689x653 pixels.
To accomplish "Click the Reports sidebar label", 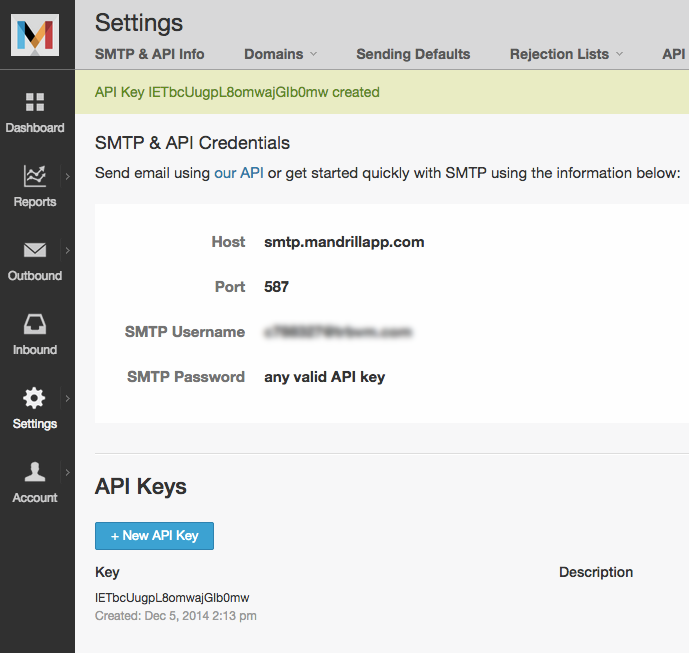I will (x=35, y=202).
